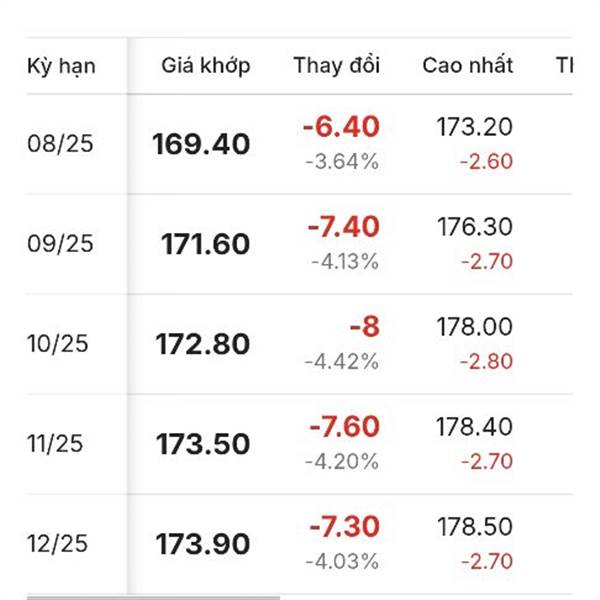Select the 12/25 contract row

(x=299, y=544)
